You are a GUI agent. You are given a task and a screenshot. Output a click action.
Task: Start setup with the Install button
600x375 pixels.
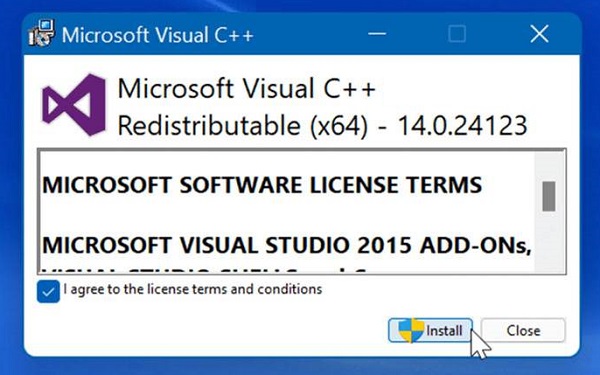click(430, 330)
